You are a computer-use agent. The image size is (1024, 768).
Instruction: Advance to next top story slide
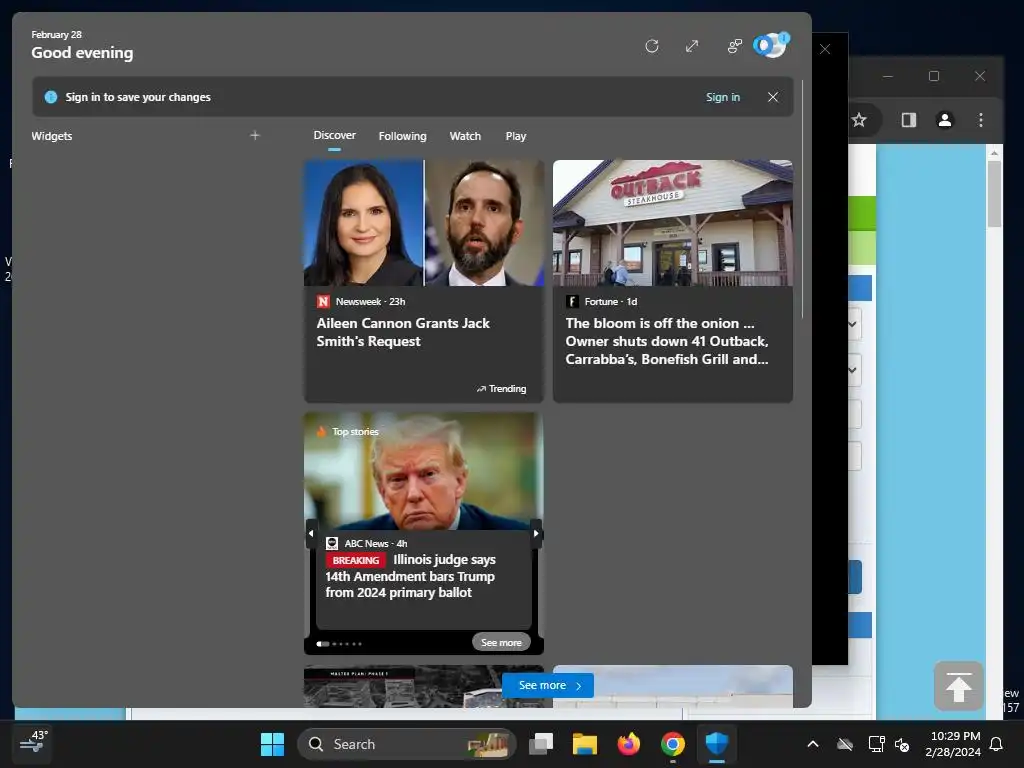pyautogui.click(x=536, y=534)
